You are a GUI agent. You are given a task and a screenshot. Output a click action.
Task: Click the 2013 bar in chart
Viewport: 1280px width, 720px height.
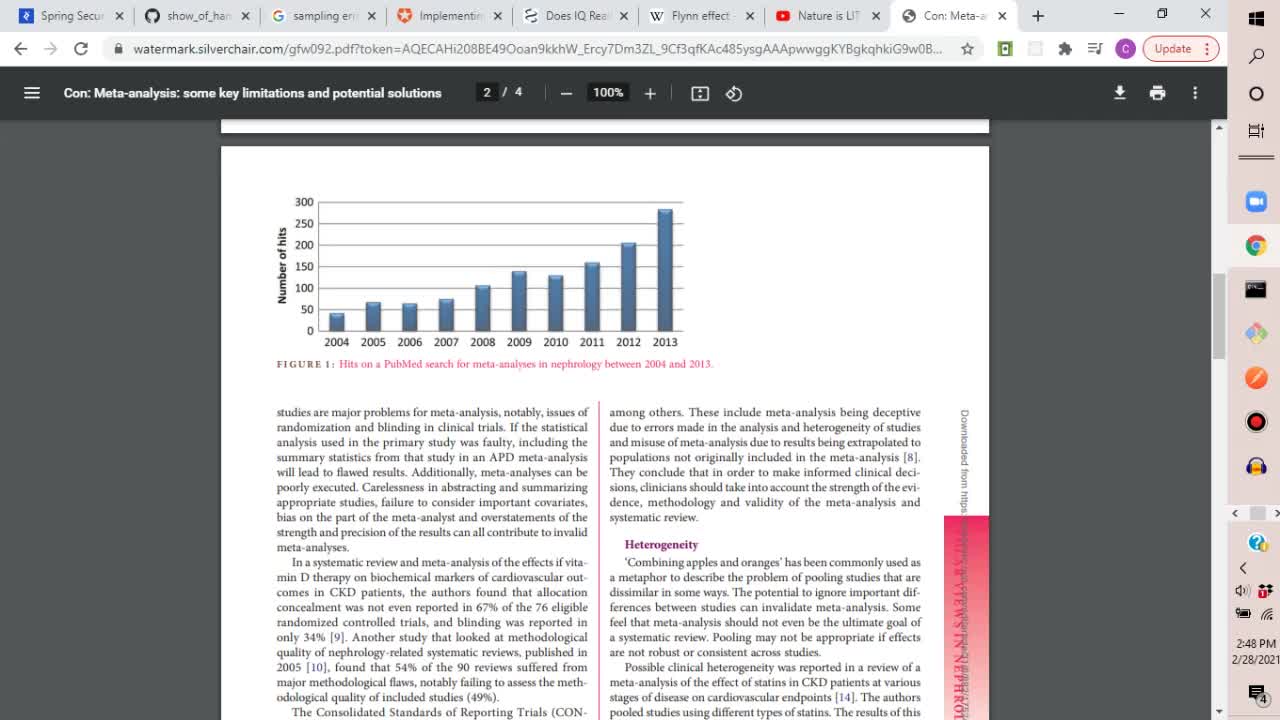click(x=665, y=270)
